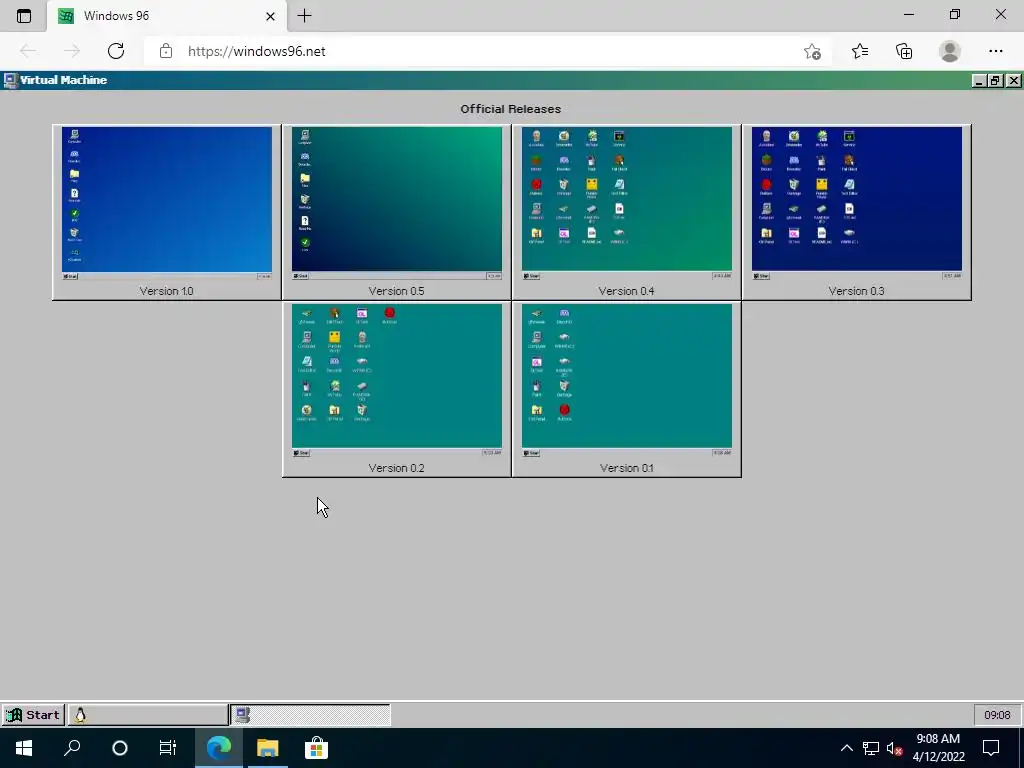
Task: Open the tab actions menu button
Action: point(24,16)
